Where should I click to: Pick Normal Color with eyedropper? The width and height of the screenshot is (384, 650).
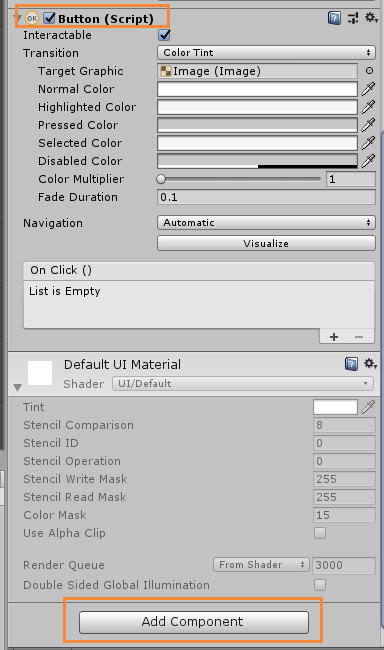pyautogui.click(x=368, y=89)
